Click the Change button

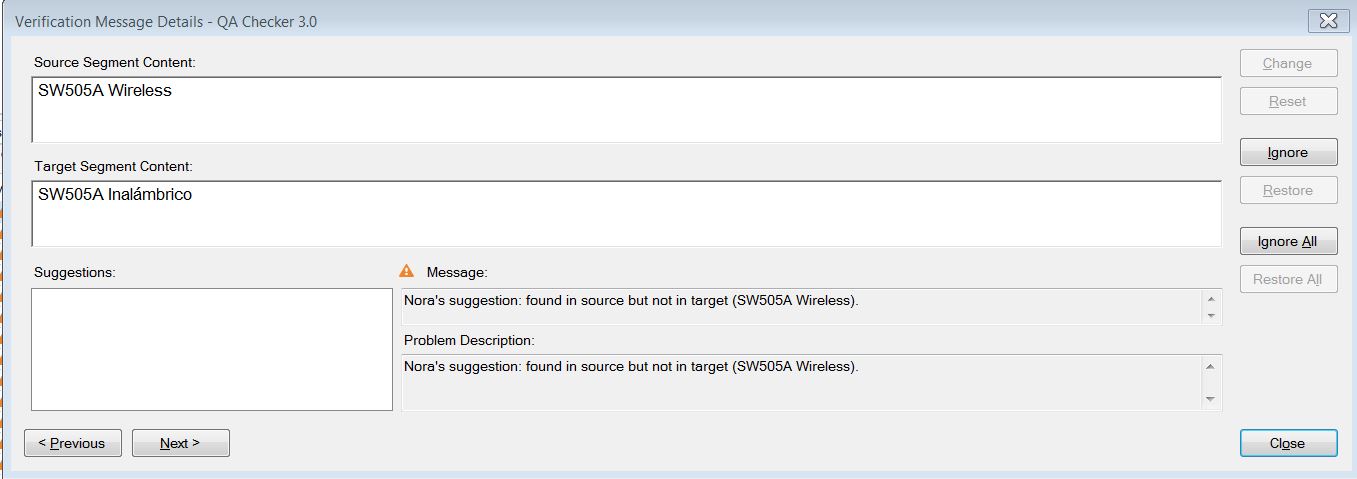(x=1288, y=63)
